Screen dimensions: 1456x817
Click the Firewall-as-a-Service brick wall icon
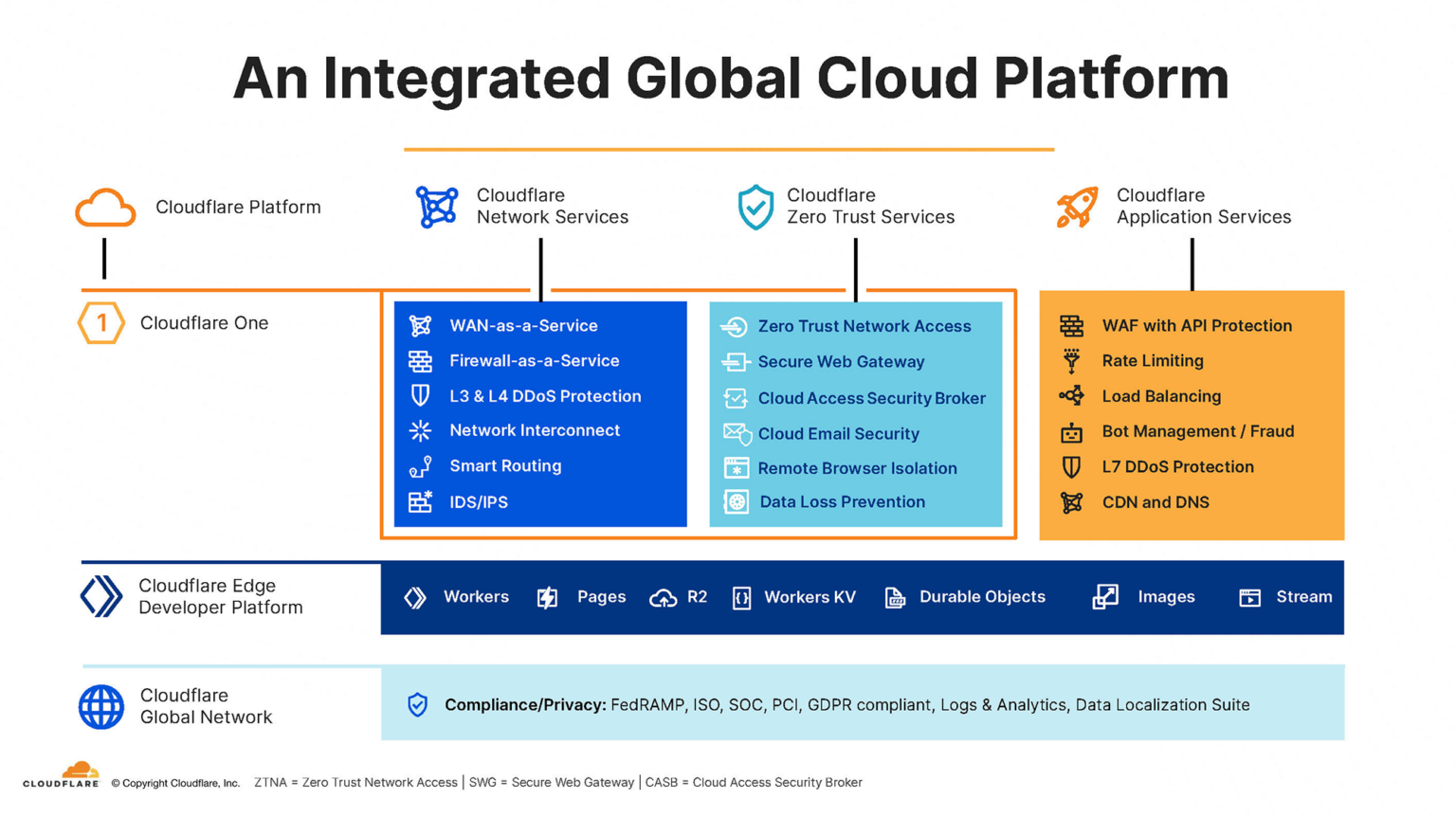420,361
